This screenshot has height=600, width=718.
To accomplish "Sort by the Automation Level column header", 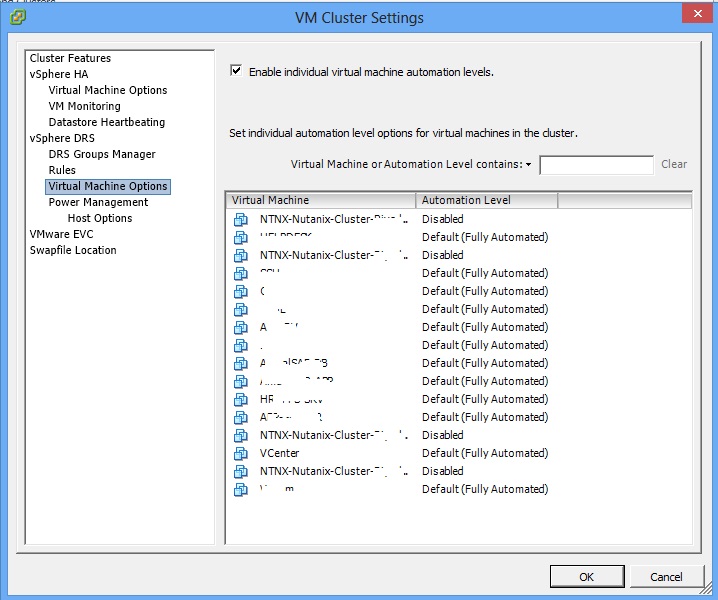I will (486, 200).
